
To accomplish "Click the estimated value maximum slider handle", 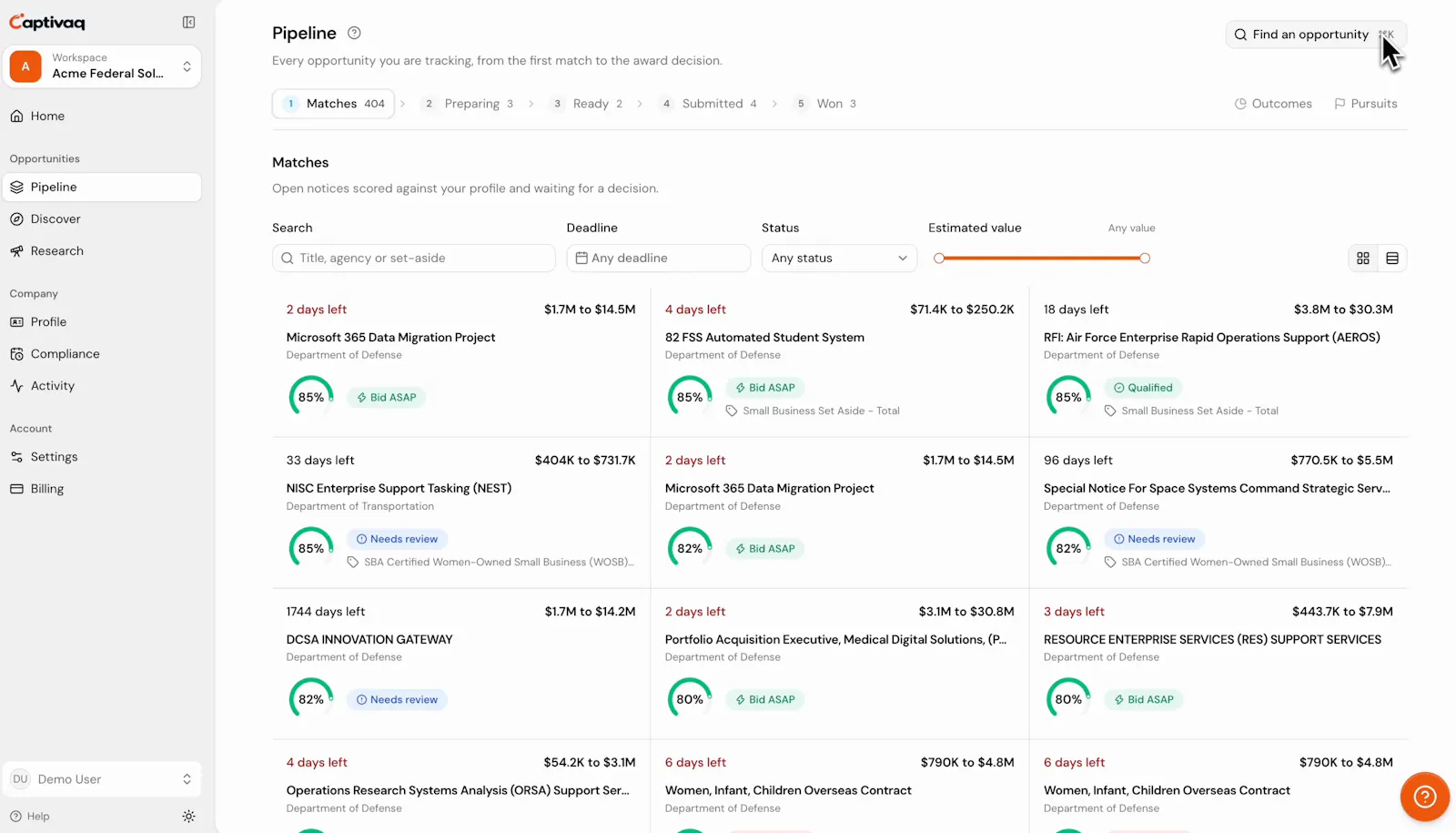I will click(1145, 259).
